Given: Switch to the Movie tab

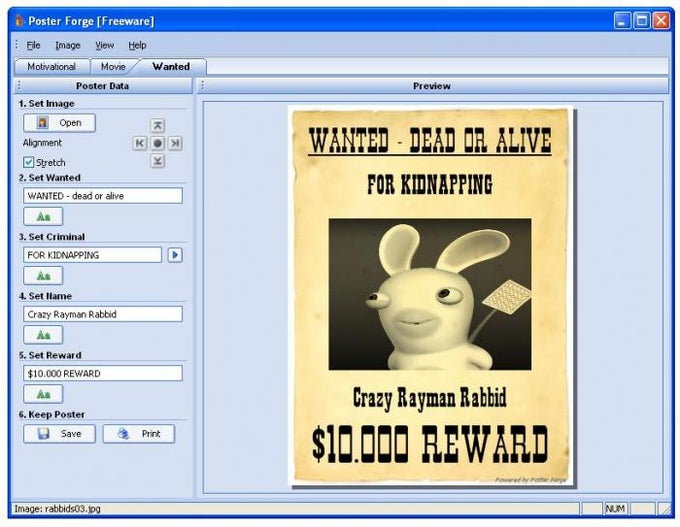Looking at the screenshot, I should pyautogui.click(x=113, y=66).
